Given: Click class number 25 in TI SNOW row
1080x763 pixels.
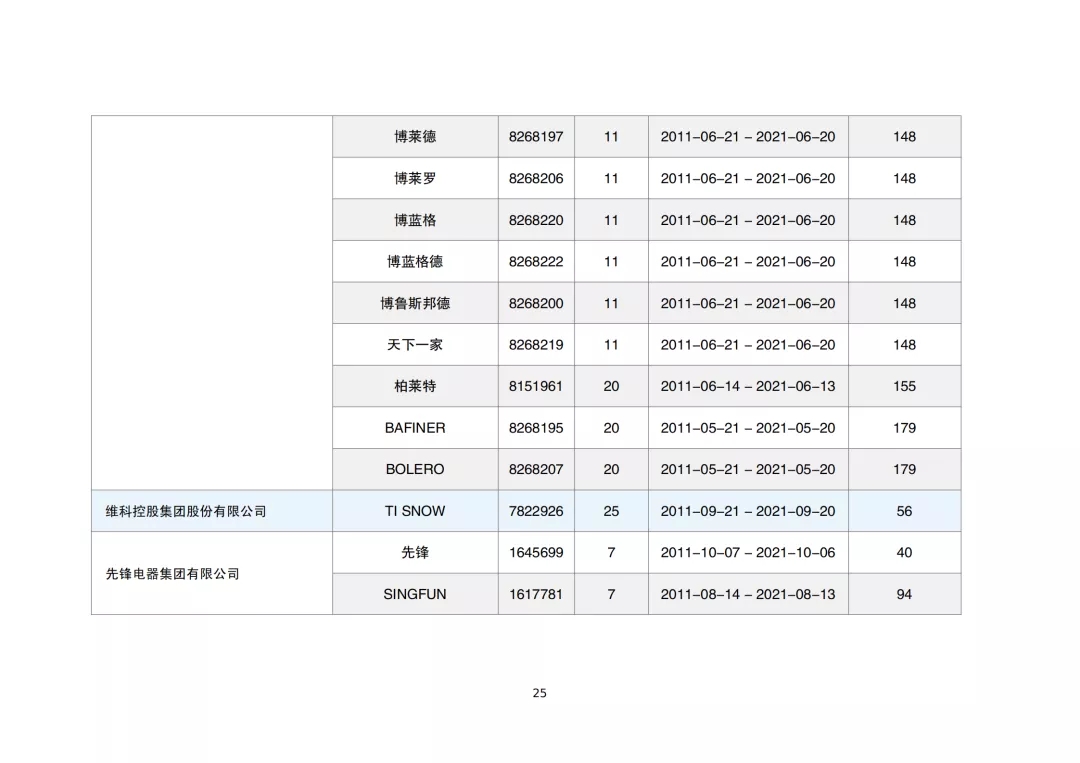Looking at the screenshot, I should click(611, 511).
